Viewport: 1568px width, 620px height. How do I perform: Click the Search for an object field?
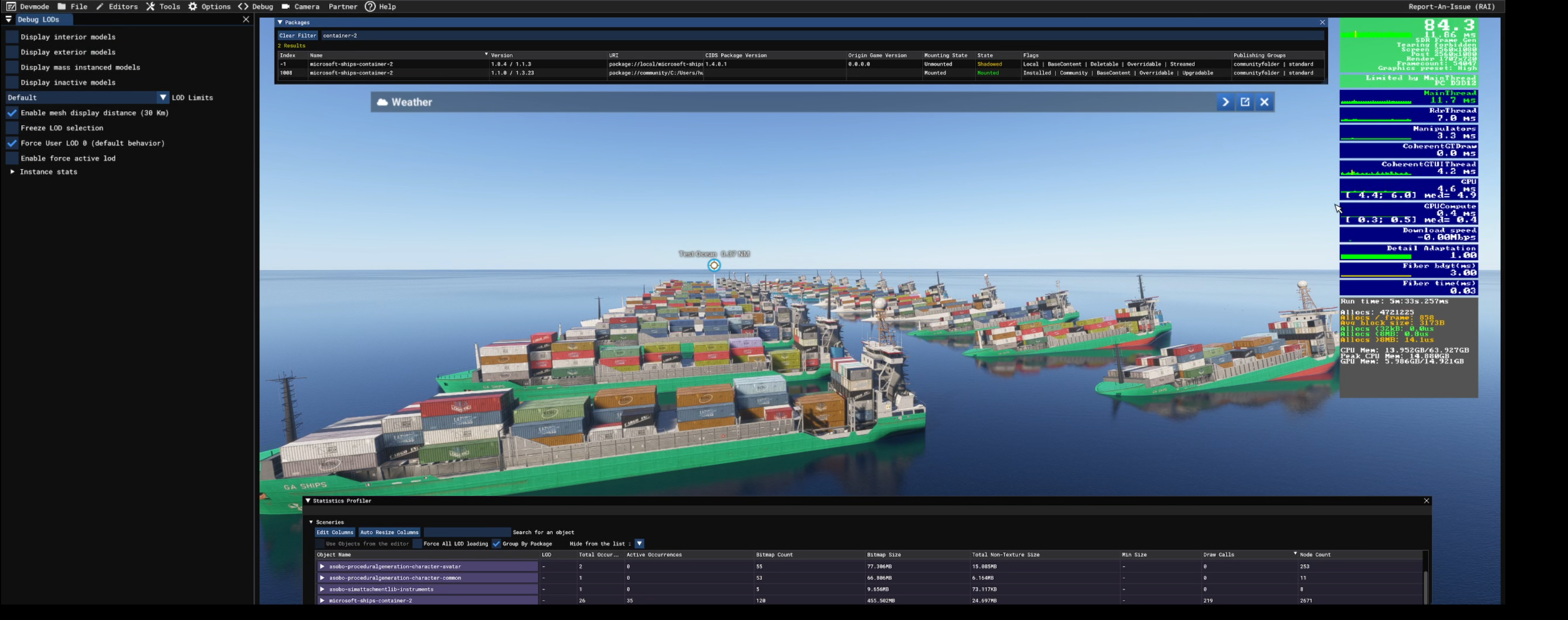click(x=467, y=532)
